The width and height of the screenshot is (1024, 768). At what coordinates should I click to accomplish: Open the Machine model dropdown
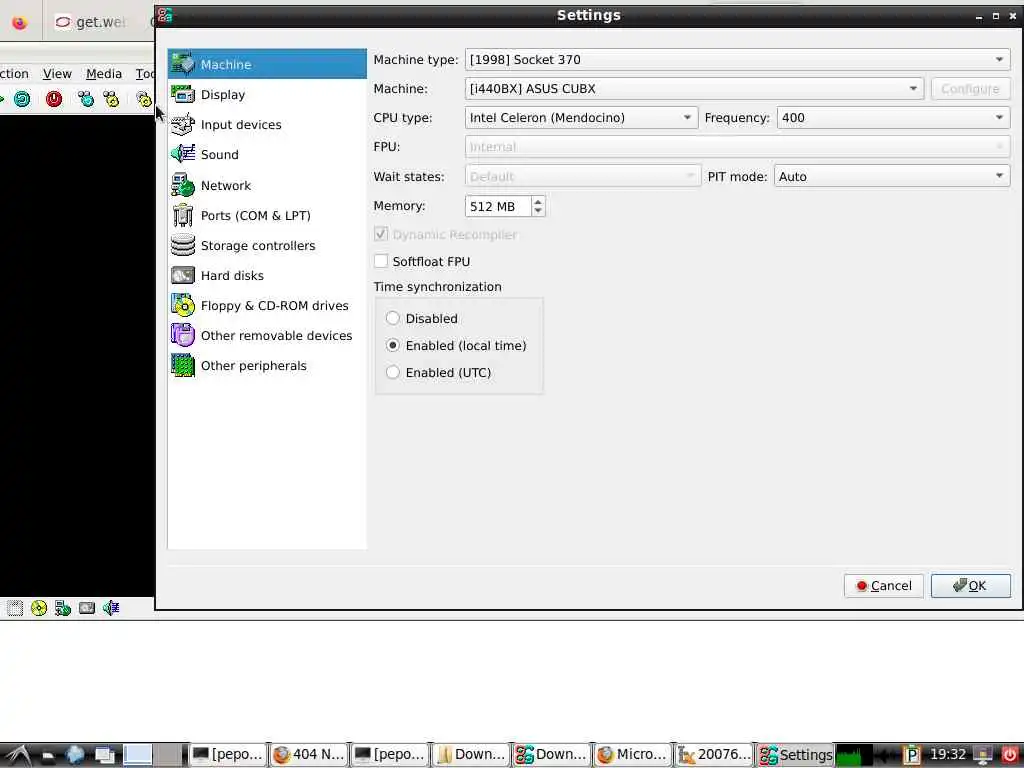pyautogui.click(x=694, y=89)
